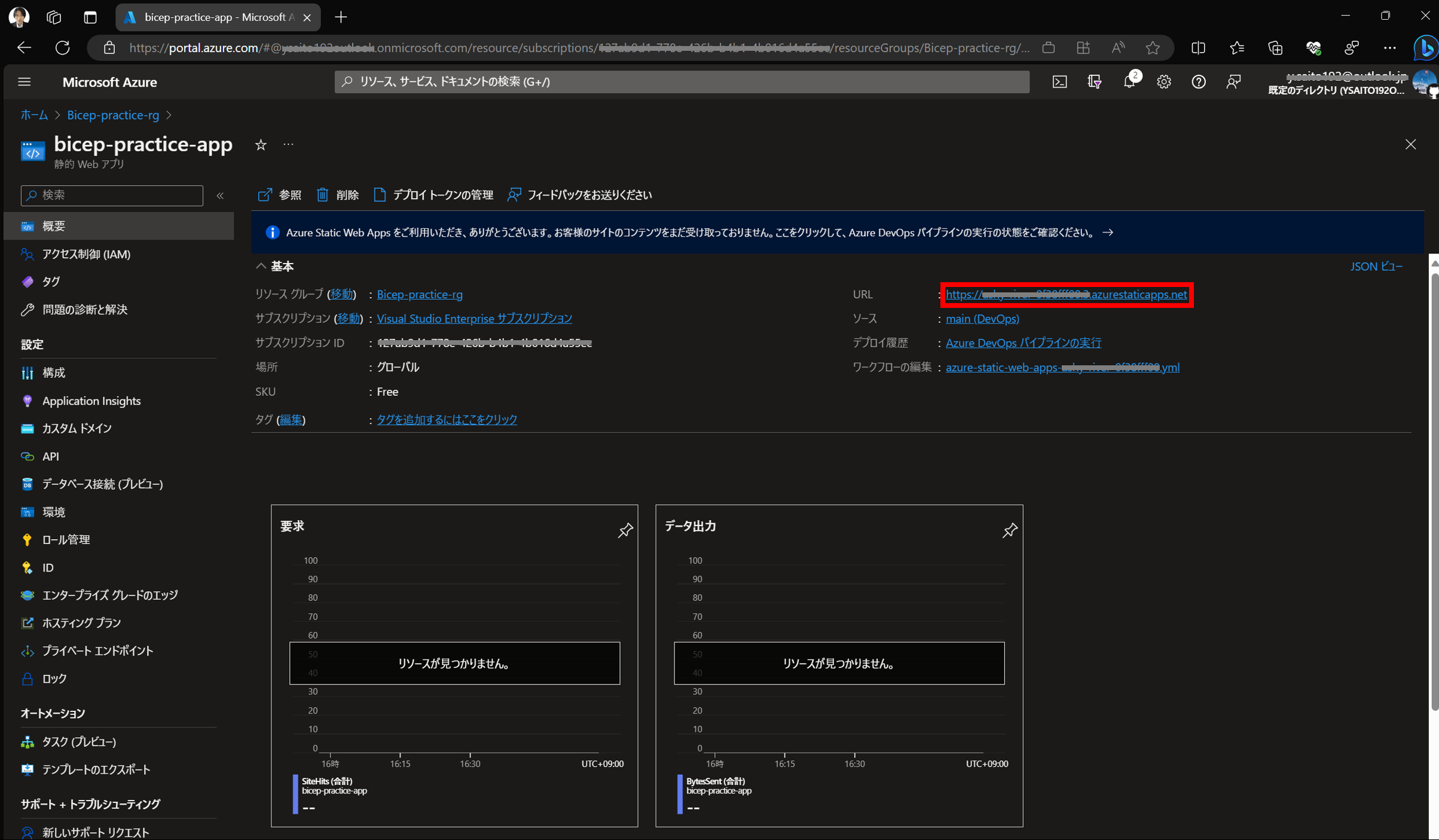Favorite bicep-practice-app with star icon
This screenshot has width=1439, height=840.
(261, 145)
